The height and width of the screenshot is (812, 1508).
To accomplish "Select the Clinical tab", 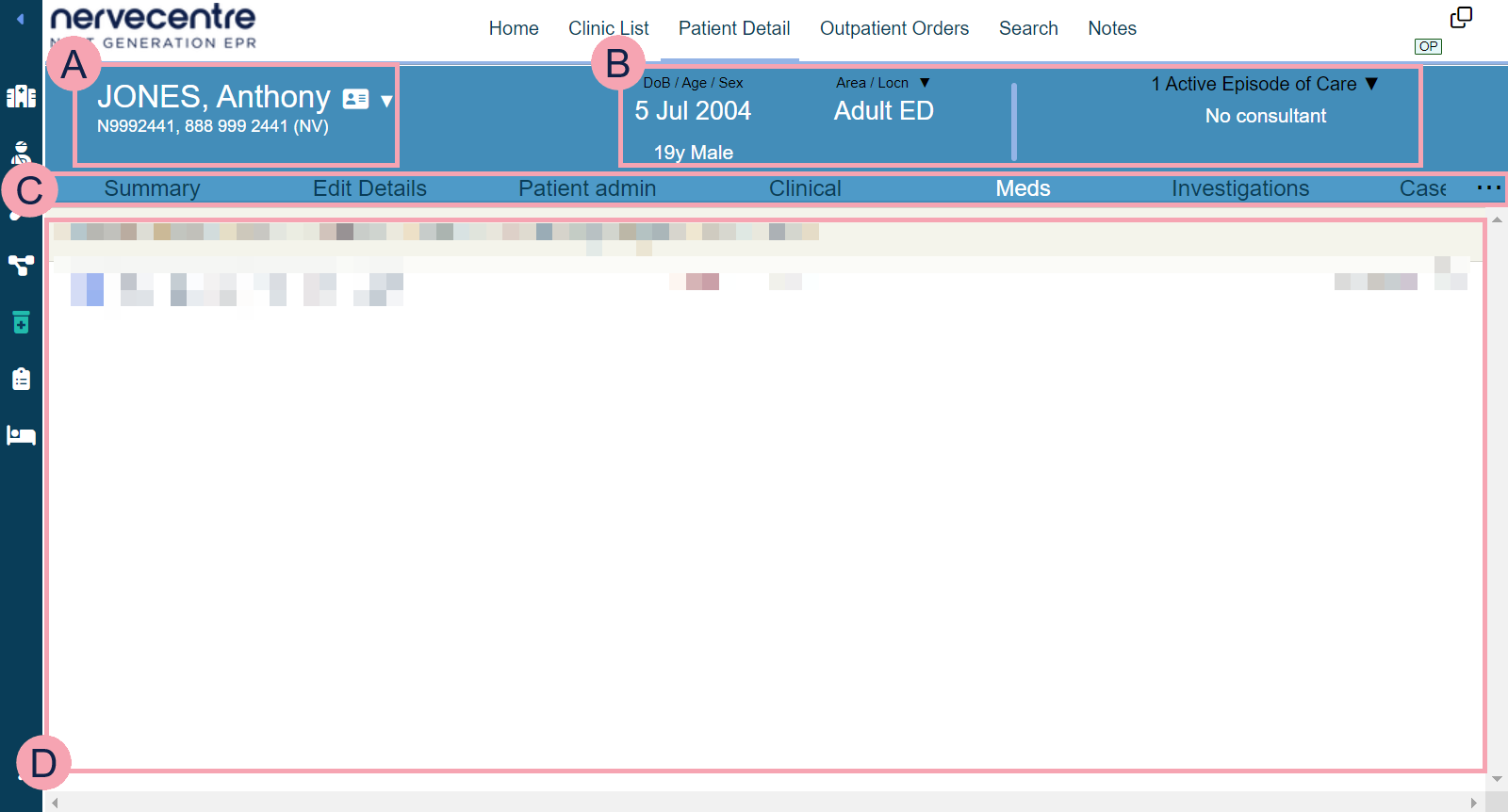I will coord(804,188).
